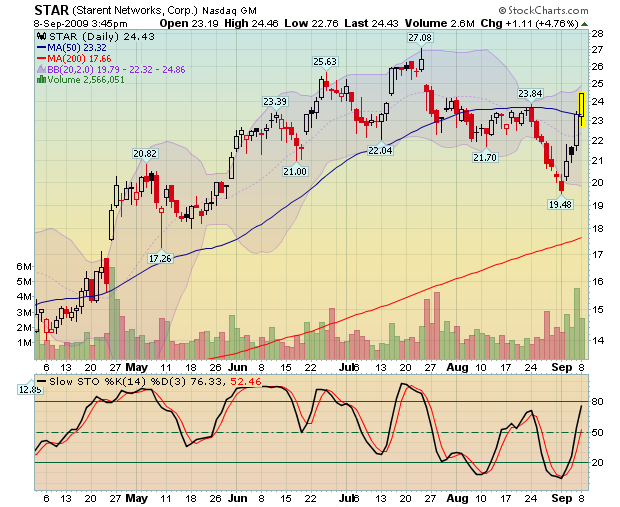Click the 22.04 price low label

tap(380, 150)
